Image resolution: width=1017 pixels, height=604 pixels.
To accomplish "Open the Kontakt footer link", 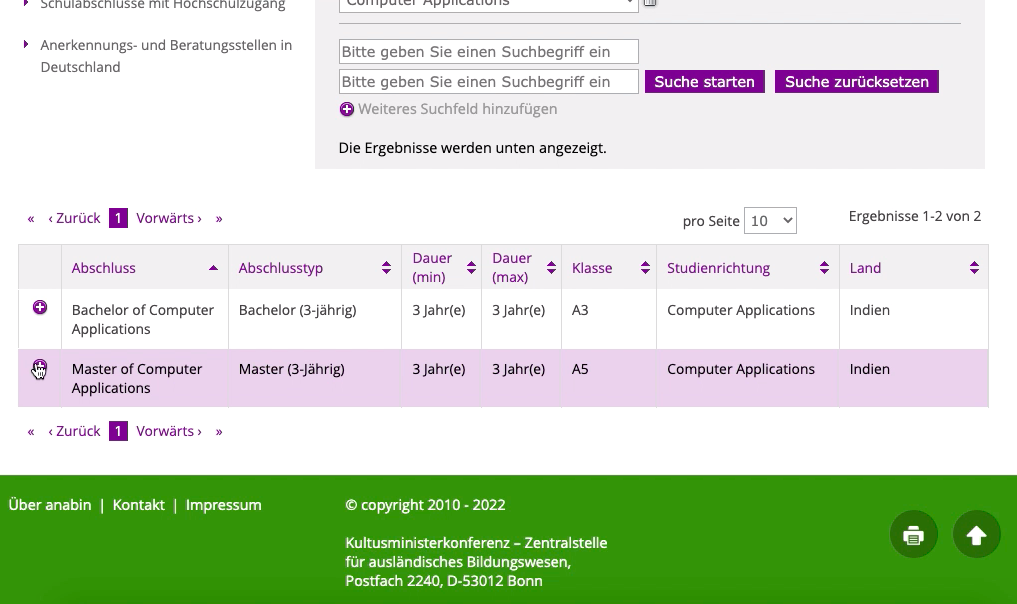I will point(138,505).
